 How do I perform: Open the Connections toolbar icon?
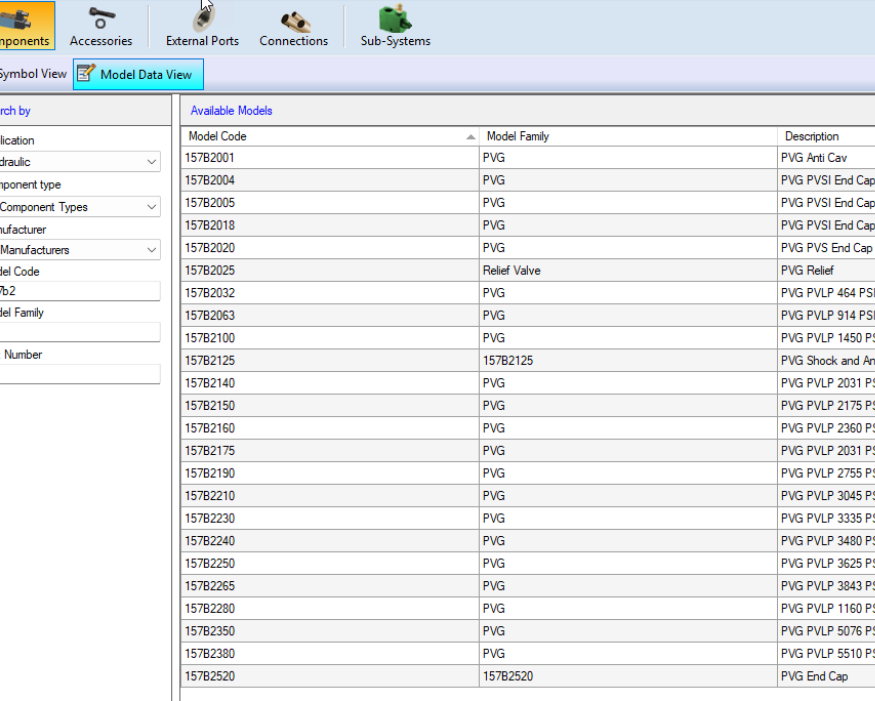click(294, 26)
